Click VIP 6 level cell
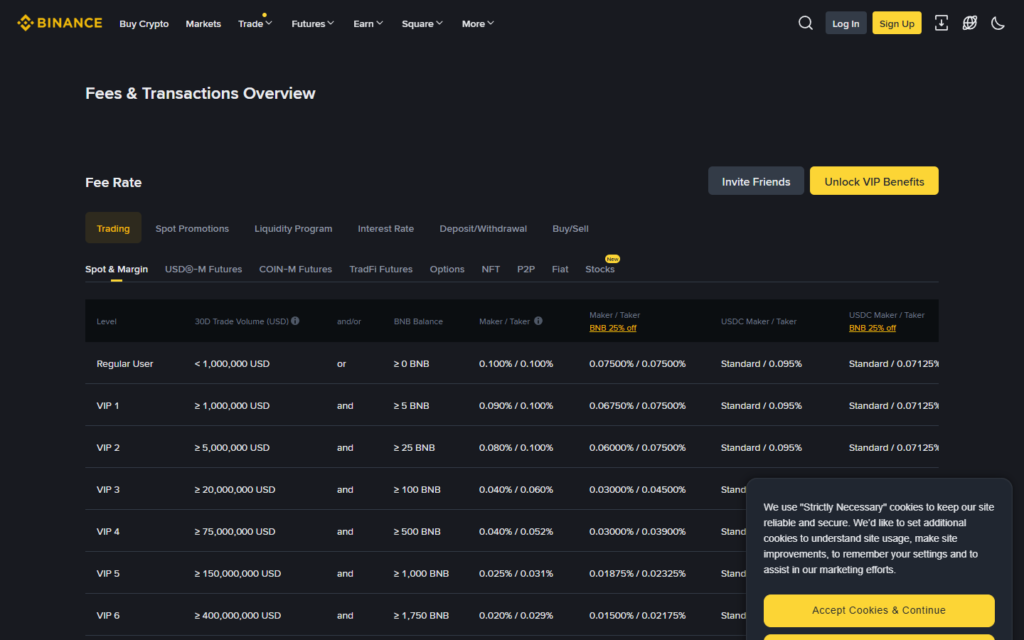The height and width of the screenshot is (640, 1024). point(108,615)
